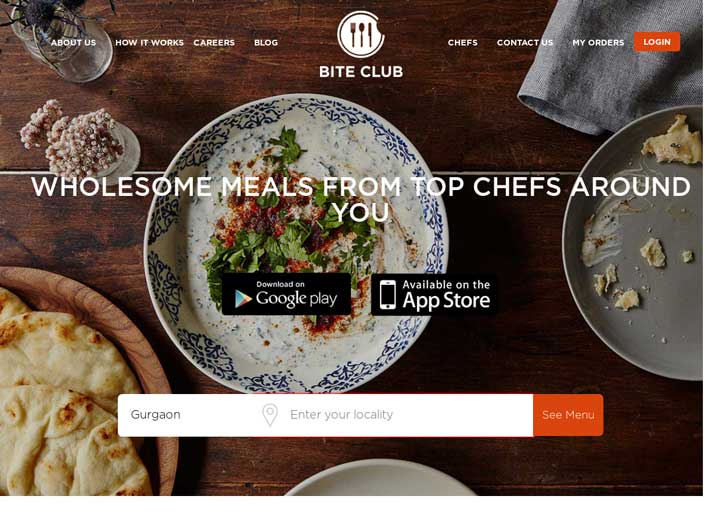Click the orange Login button

point(657,42)
